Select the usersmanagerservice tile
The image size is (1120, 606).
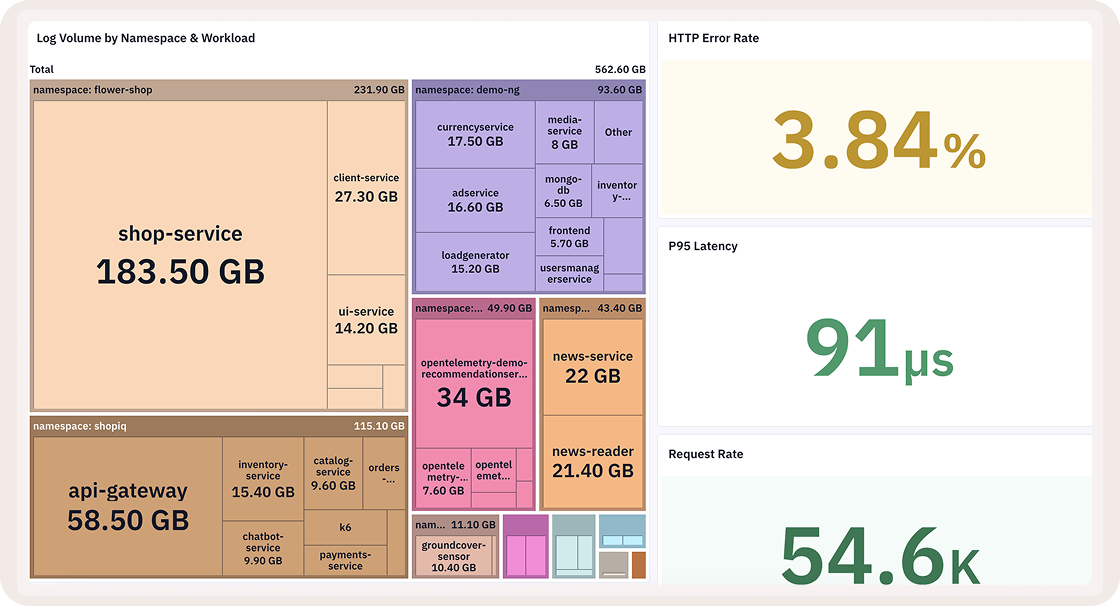coord(569,273)
